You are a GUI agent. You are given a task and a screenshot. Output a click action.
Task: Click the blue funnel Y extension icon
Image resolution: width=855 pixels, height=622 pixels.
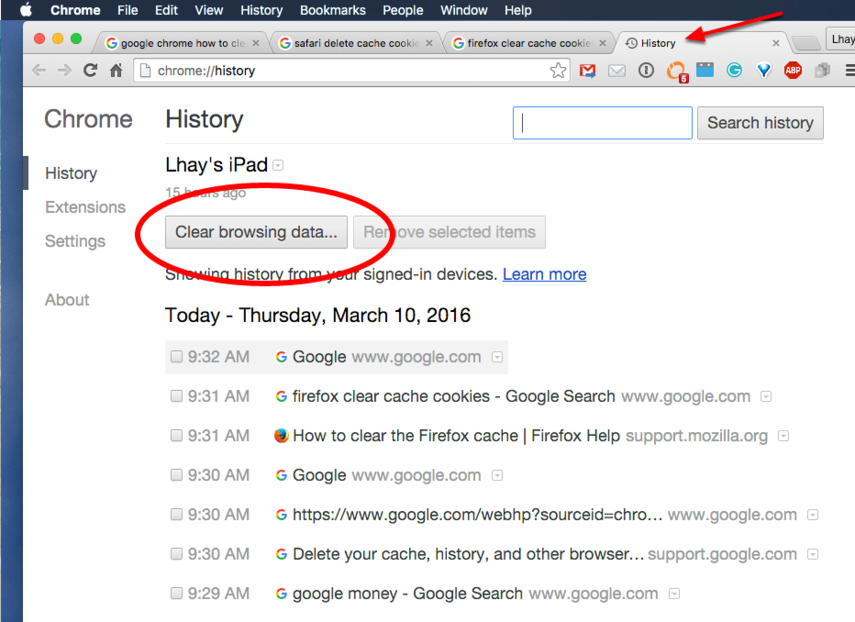(764, 70)
